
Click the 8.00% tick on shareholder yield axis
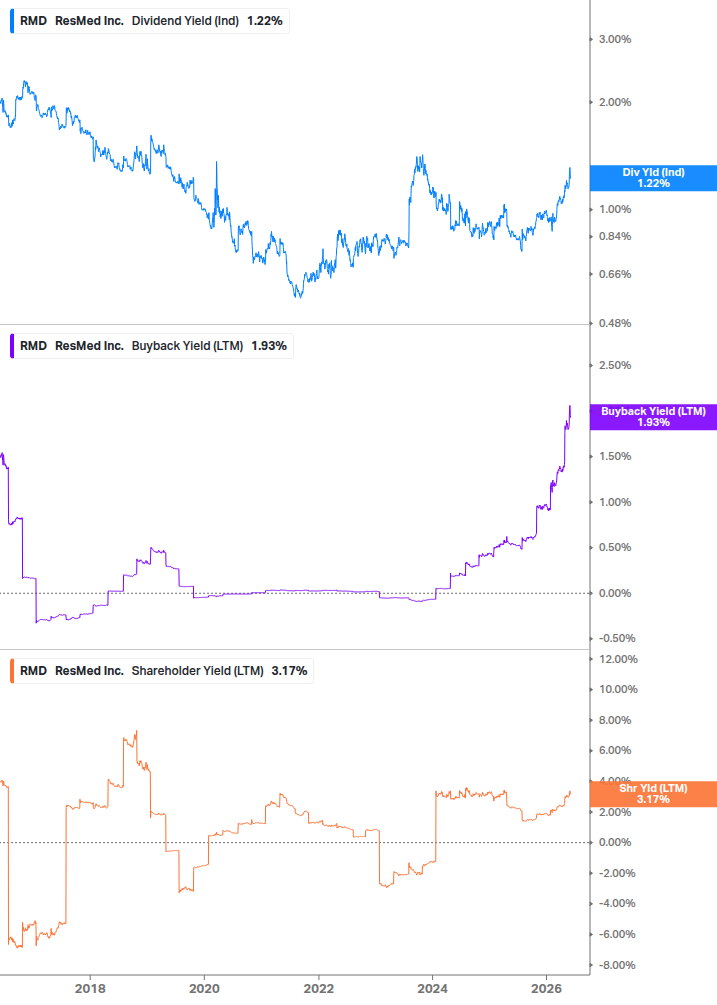tap(614, 720)
